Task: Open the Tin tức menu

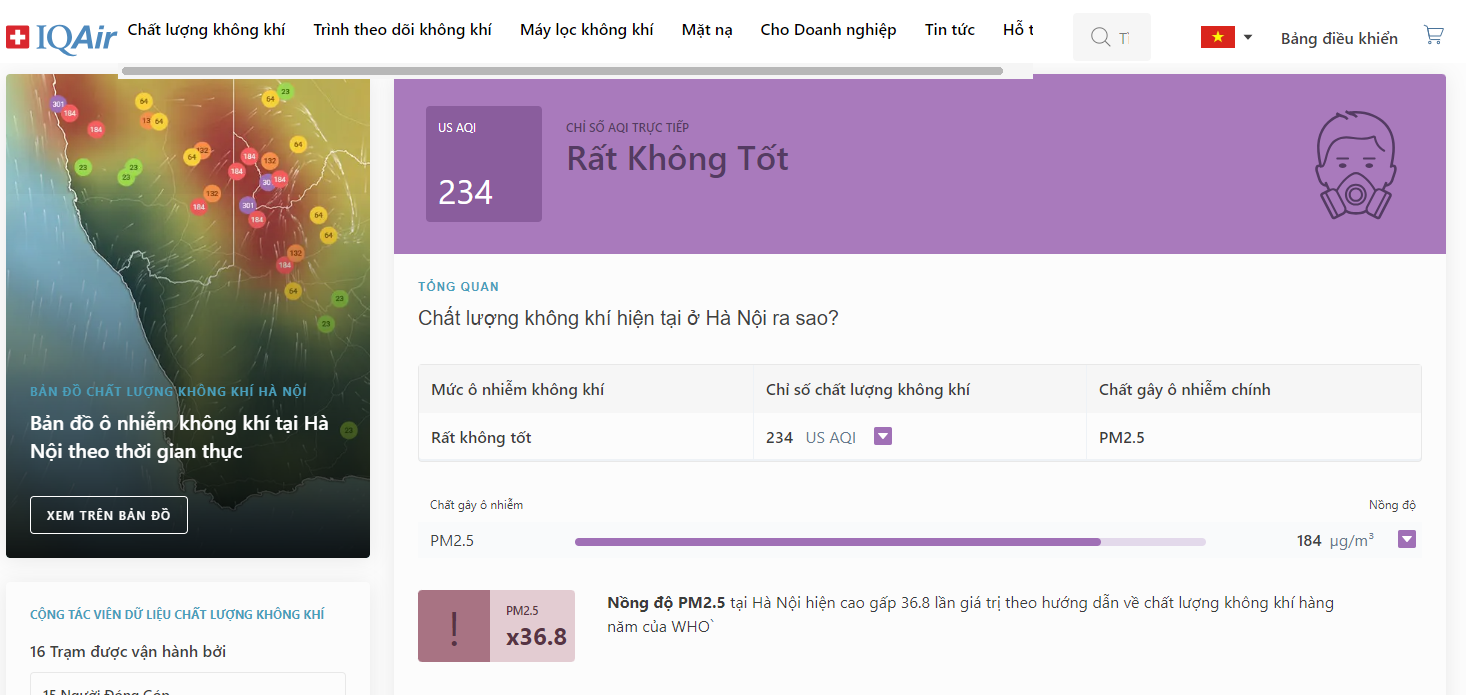Action: click(950, 30)
